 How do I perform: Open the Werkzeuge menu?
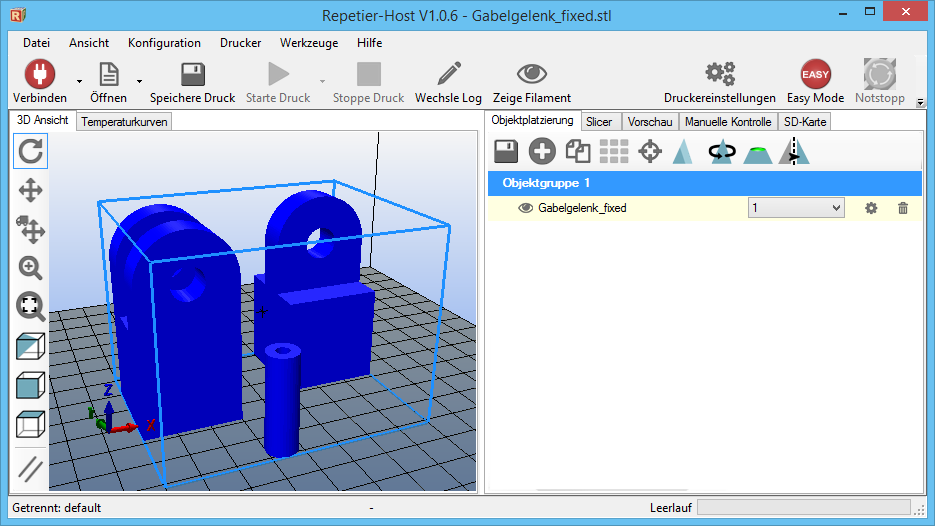(309, 43)
